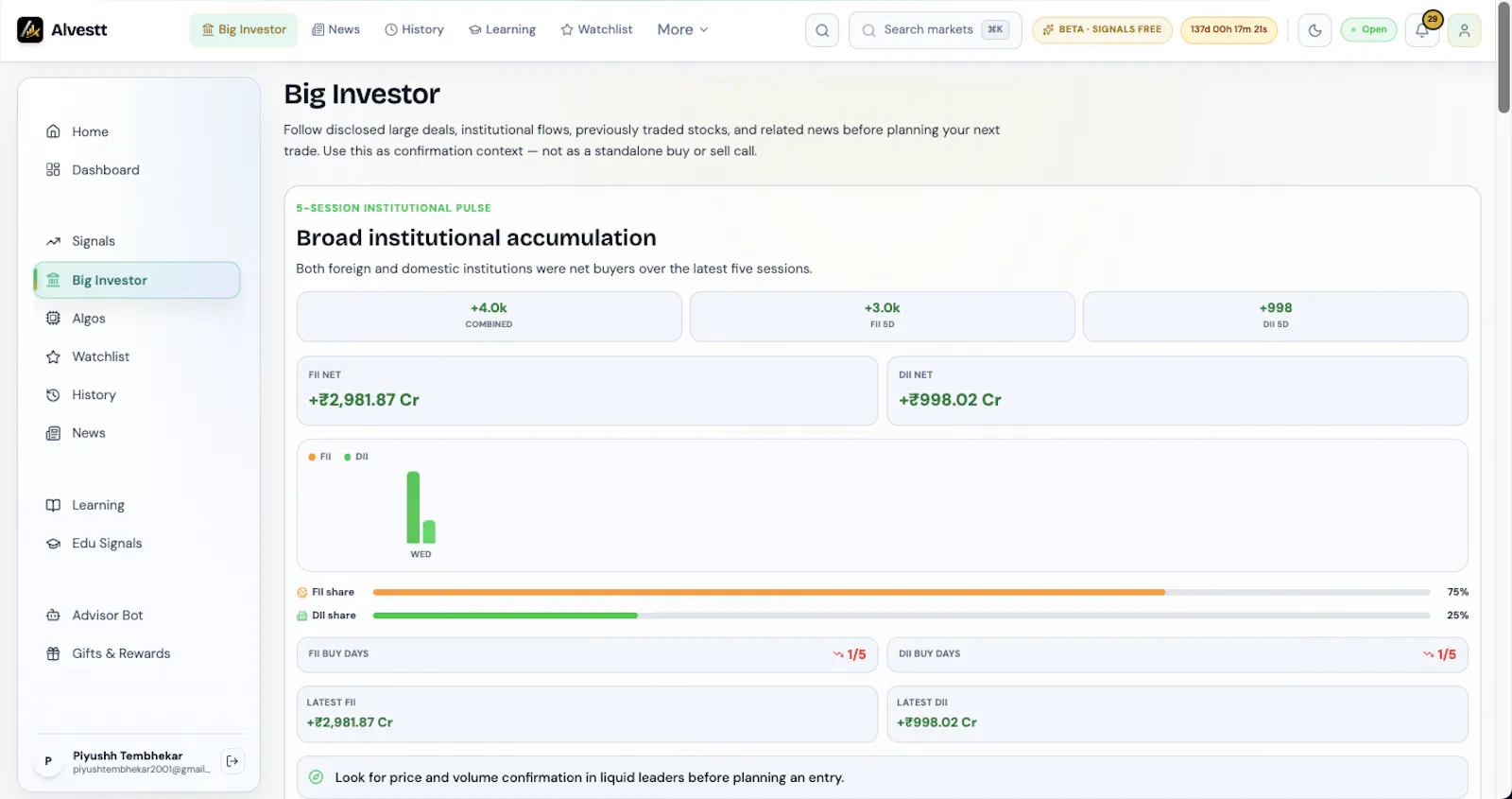Click the Watchlist star icon in sidebar

[x=53, y=356]
